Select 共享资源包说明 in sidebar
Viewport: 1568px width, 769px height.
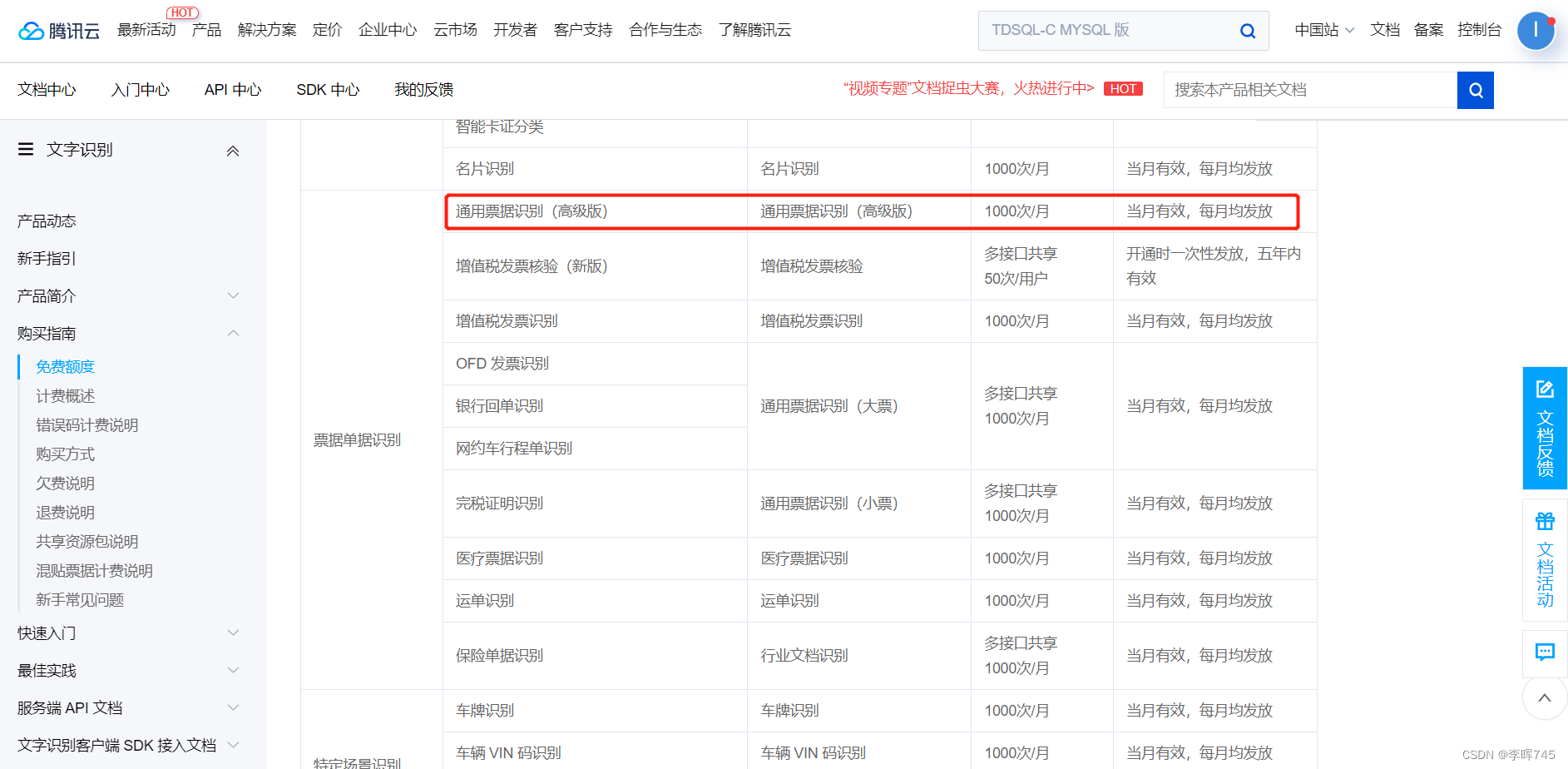87,542
